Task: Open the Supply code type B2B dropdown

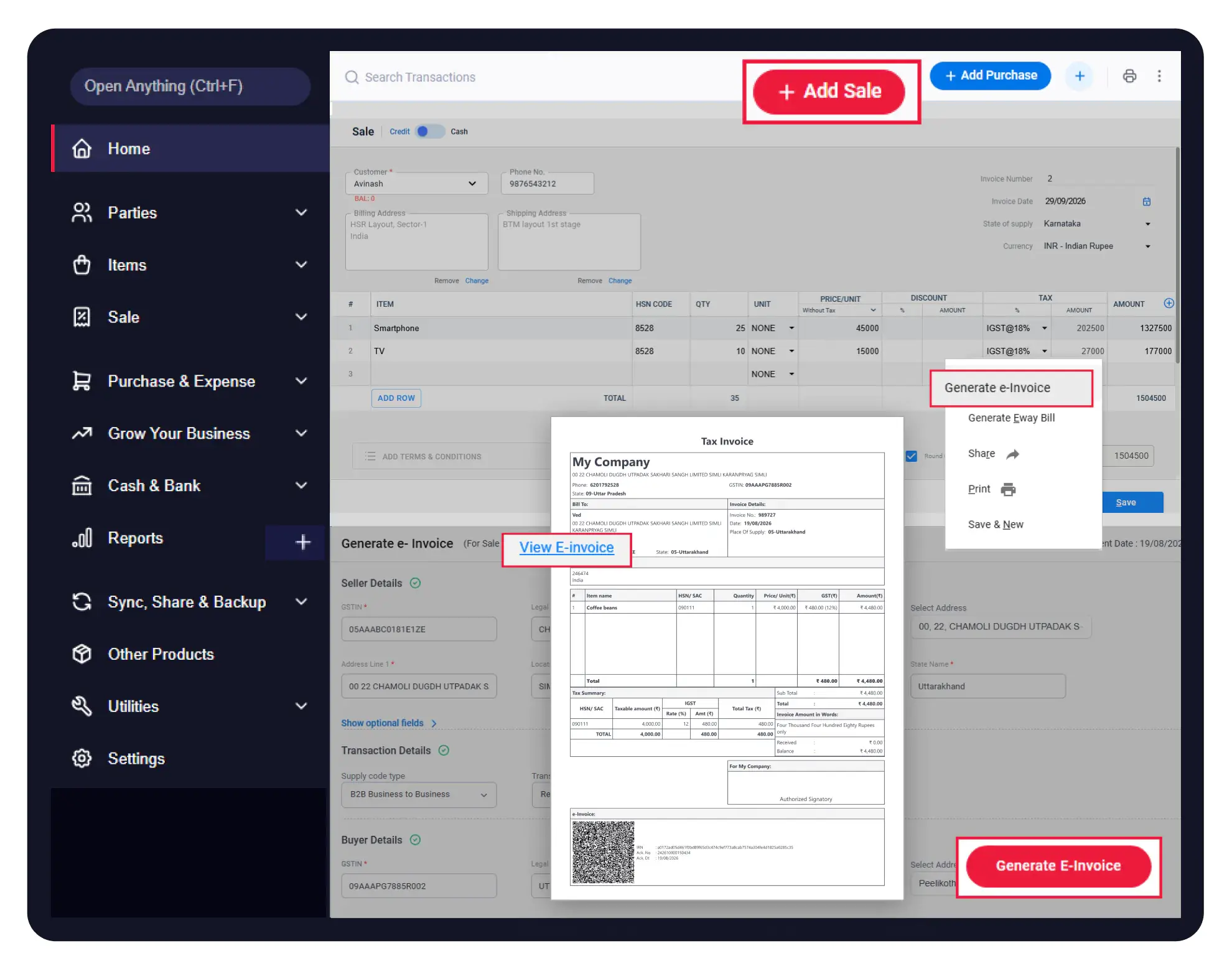Action: coord(419,794)
